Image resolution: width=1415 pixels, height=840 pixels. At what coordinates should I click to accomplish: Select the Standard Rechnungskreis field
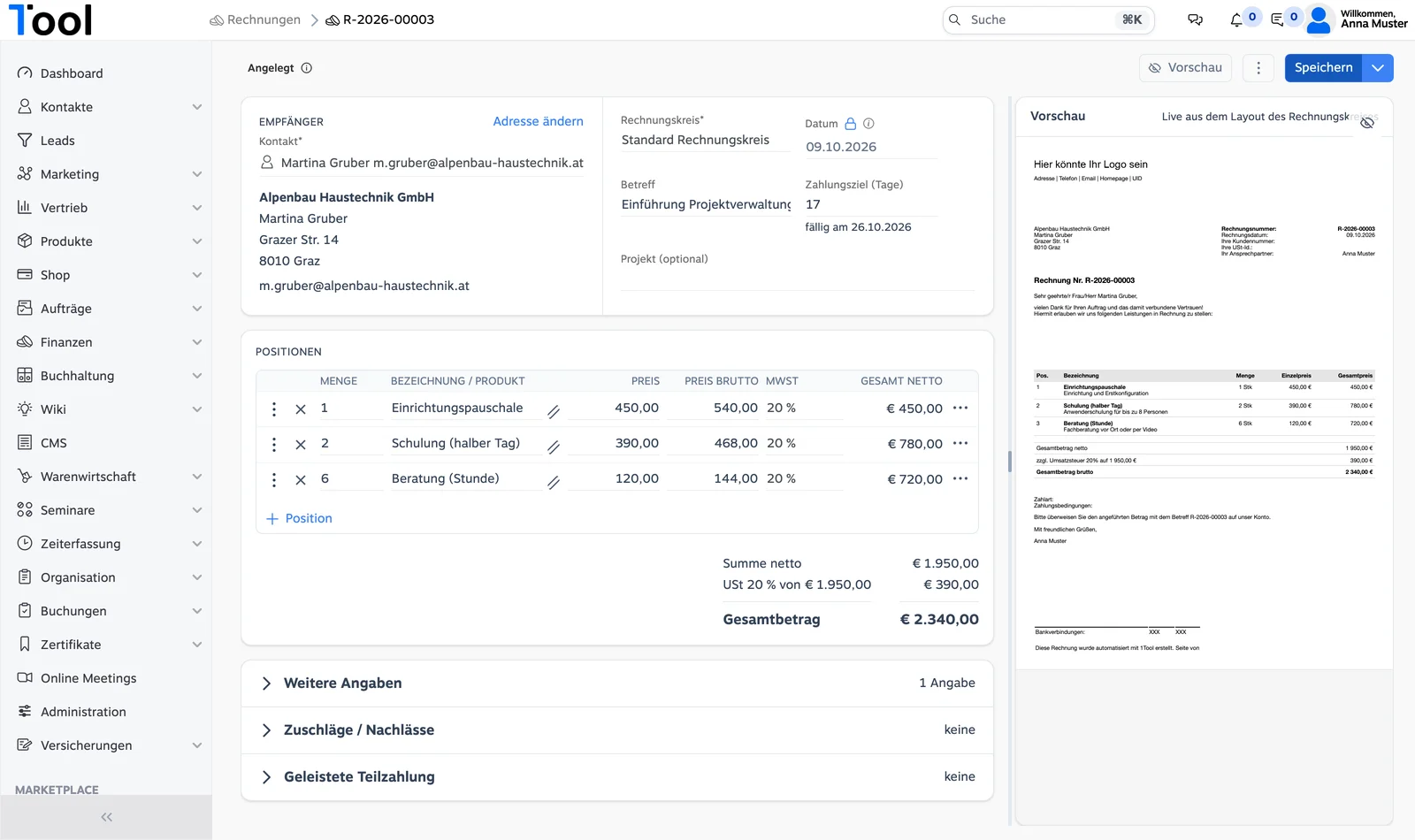(x=705, y=140)
